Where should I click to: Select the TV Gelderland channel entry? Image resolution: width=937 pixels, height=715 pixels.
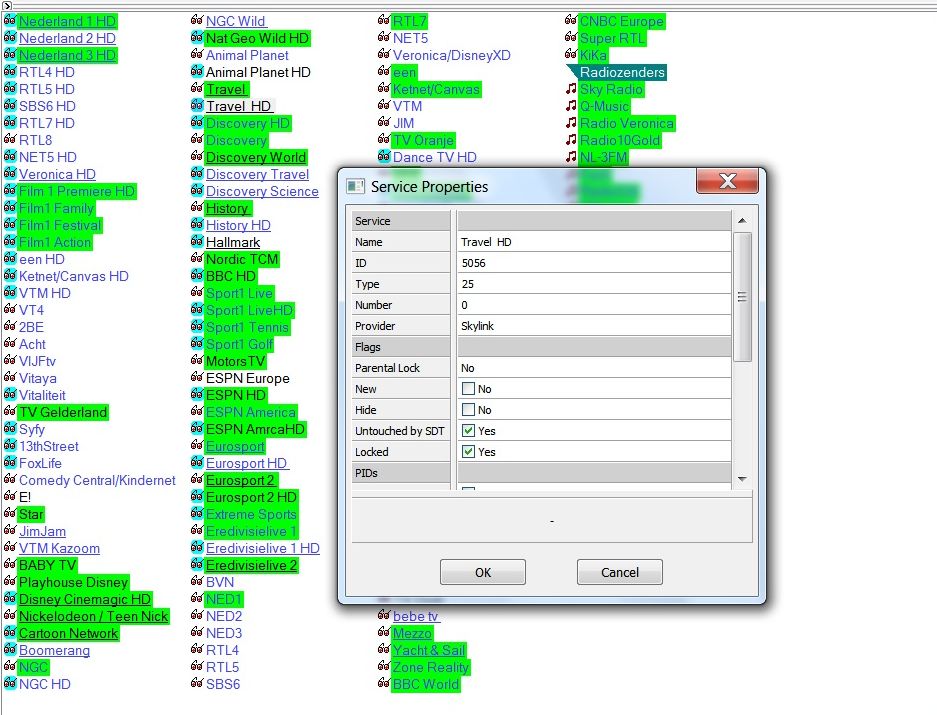click(63, 412)
